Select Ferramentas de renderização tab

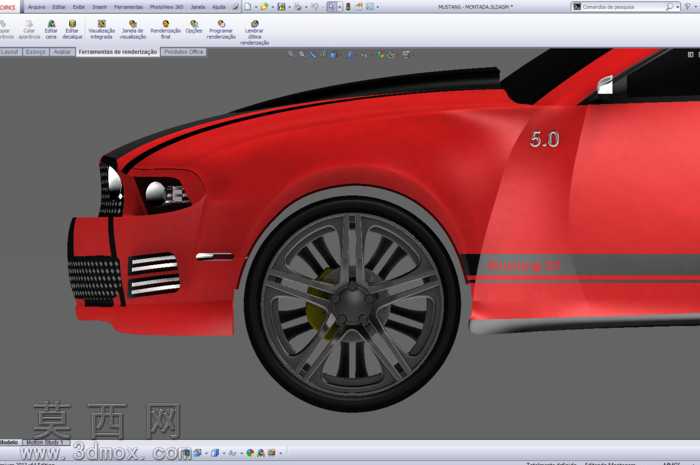(x=118, y=52)
